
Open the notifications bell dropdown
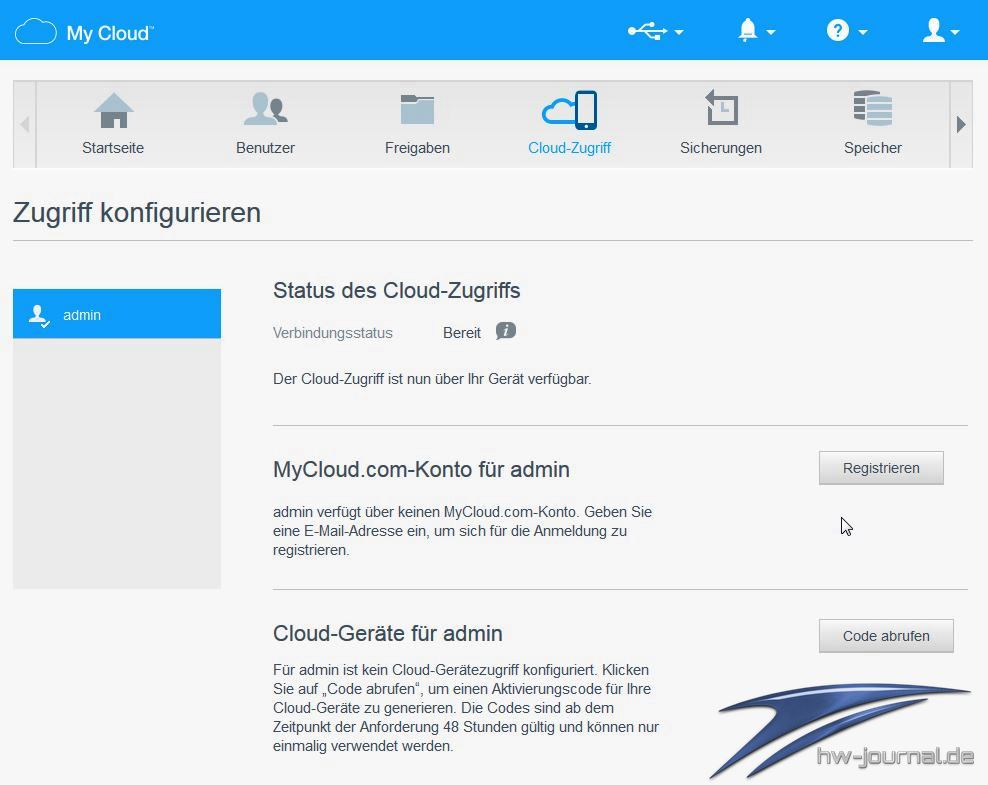tap(756, 32)
